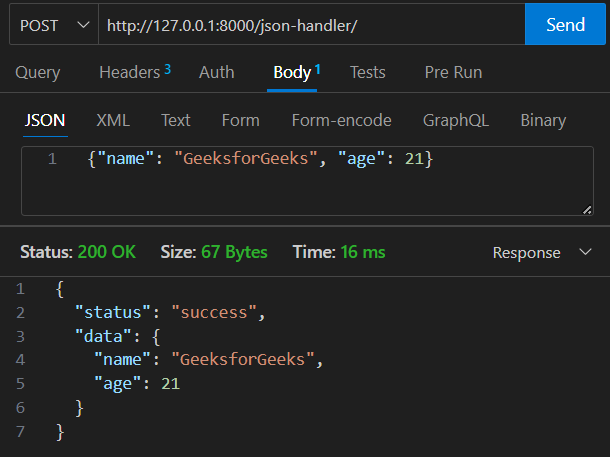Switch to the Pre Run tab
This screenshot has width=610, height=457.
[453, 72]
